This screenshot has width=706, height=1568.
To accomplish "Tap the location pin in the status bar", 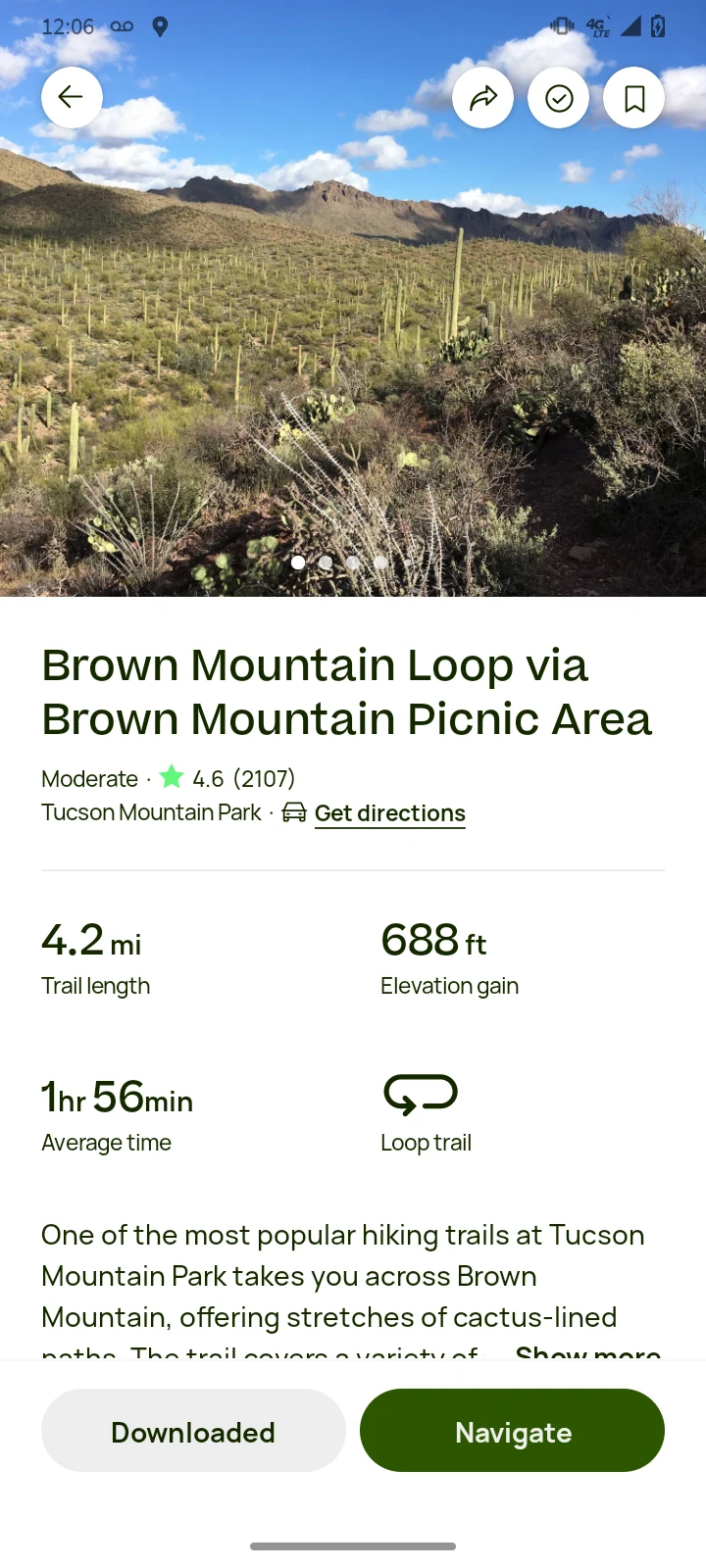I will 160,26.
